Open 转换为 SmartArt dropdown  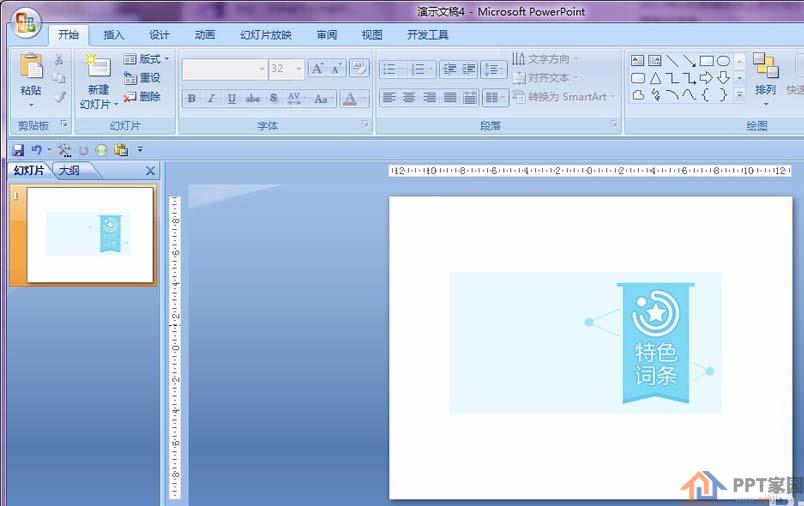click(x=563, y=97)
